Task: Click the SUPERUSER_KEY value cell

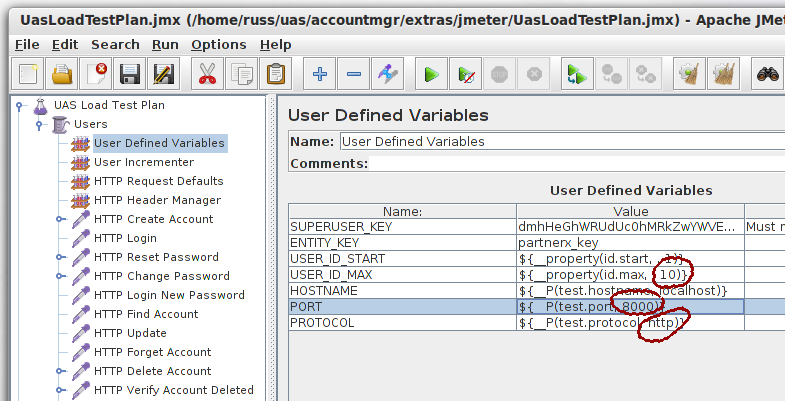Action: click(x=630, y=227)
